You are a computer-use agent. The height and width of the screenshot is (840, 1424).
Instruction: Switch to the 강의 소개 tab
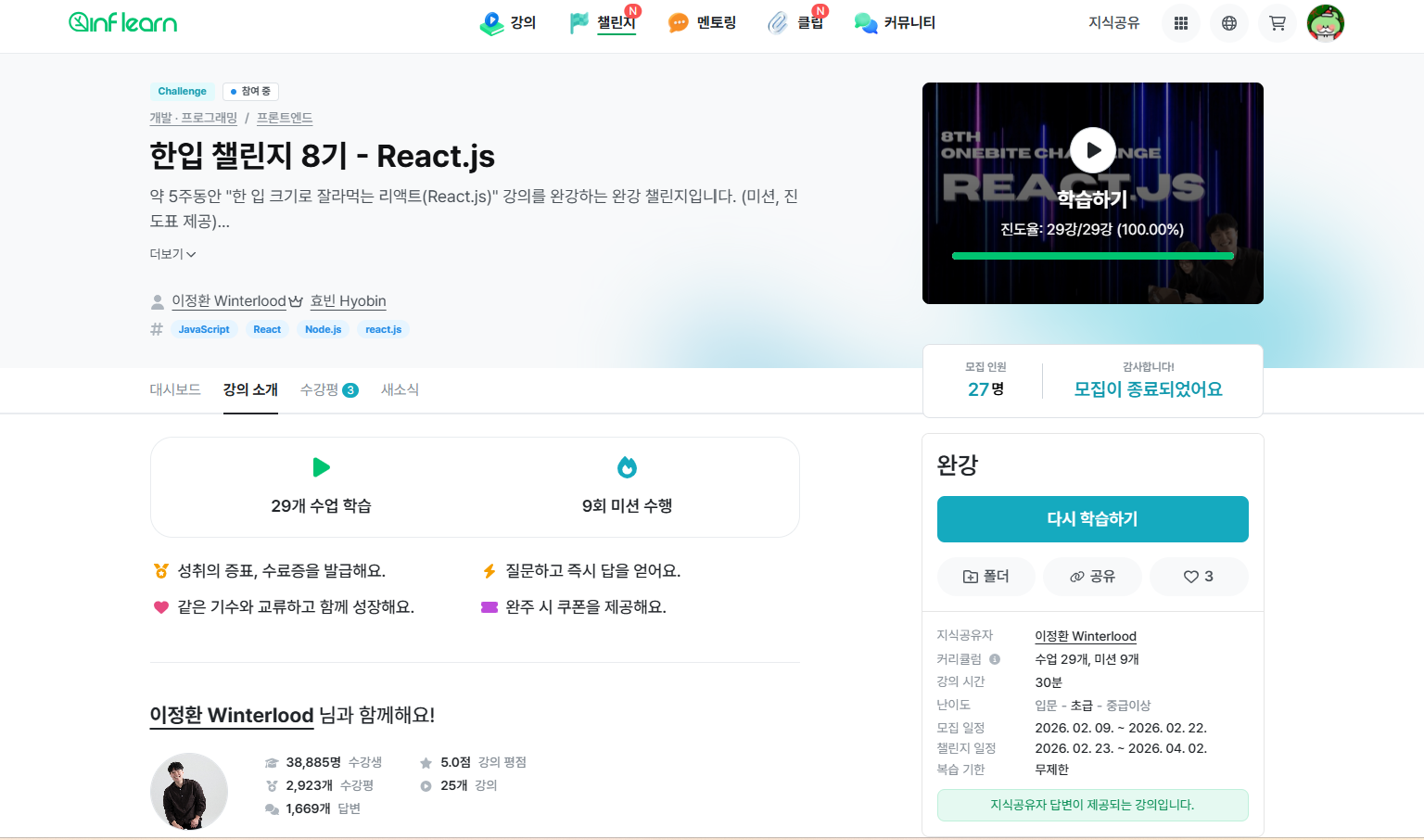click(250, 389)
